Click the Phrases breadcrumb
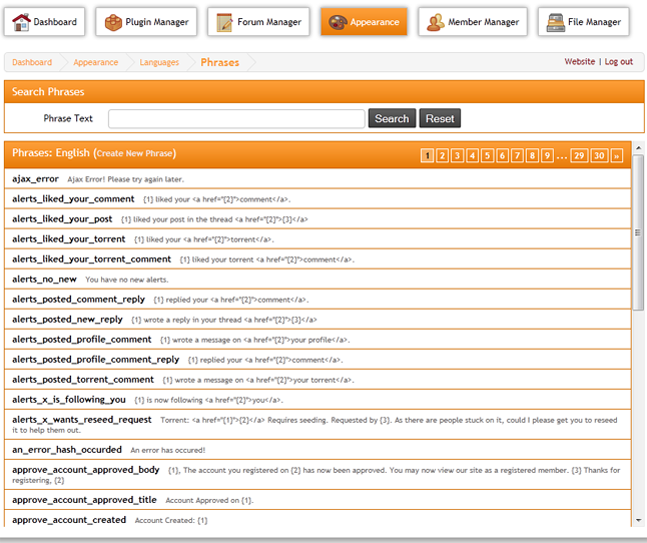Image resolution: width=647 pixels, height=543 pixels. pyautogui.click(x=220, y=62)
